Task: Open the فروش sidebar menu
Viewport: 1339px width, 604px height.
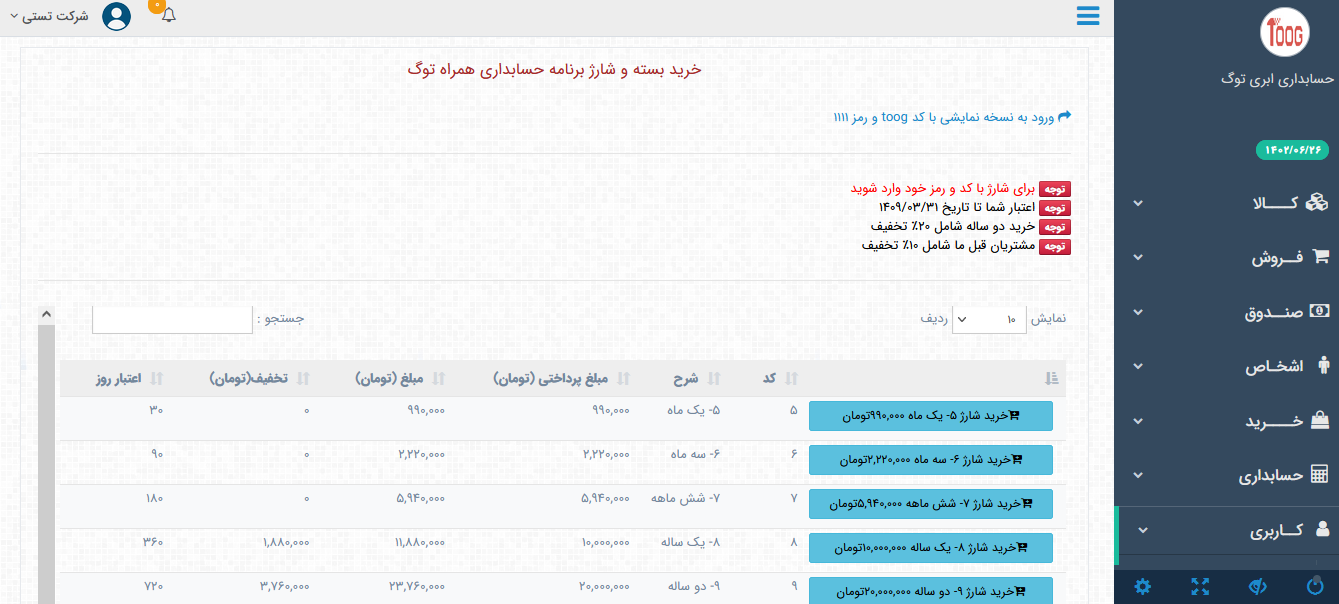Action: 1227,257
